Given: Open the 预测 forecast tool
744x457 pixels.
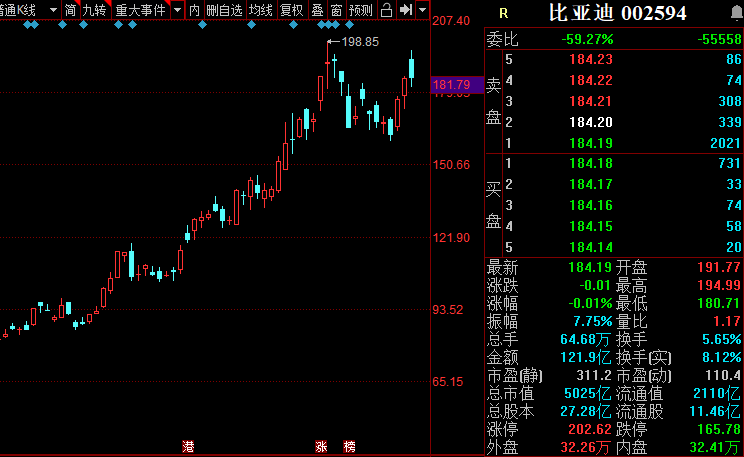Looking at the screenshot, I should coord(361,10).
